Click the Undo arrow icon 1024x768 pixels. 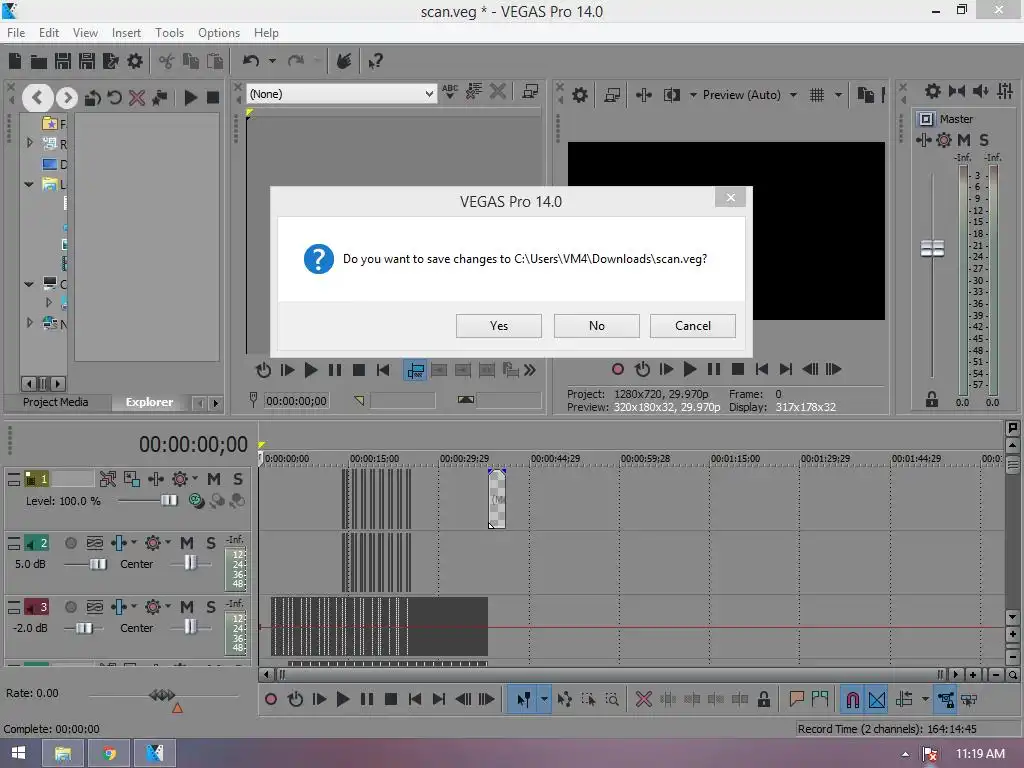tap(251, 61)
